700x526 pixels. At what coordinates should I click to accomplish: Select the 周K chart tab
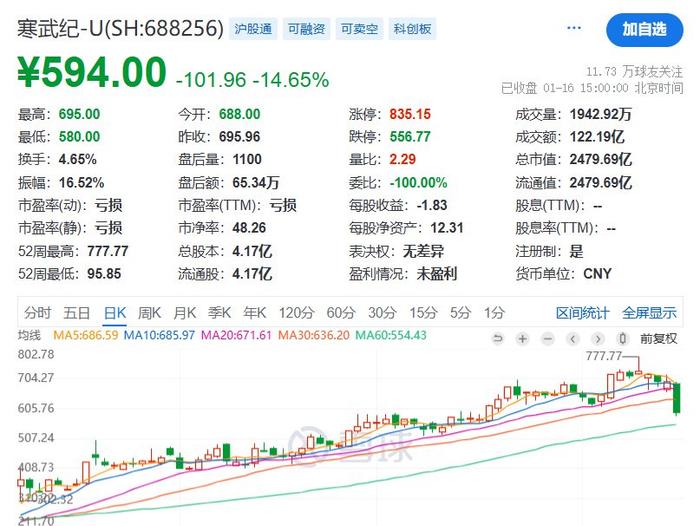tap(150, 313)
